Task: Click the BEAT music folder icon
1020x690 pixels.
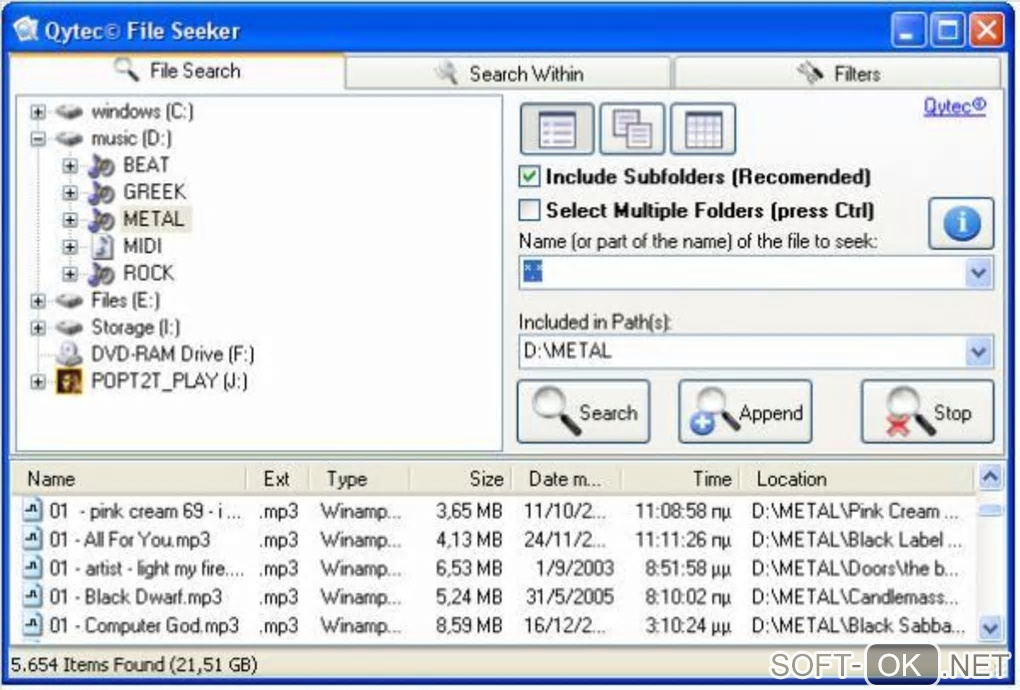Action: (101, 166)
